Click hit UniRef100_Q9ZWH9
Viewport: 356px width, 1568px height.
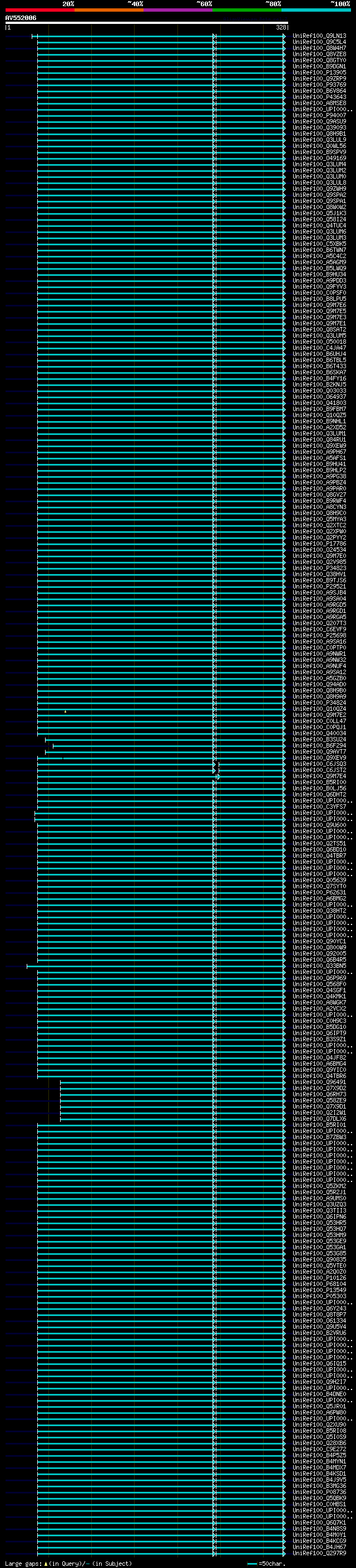319,189
